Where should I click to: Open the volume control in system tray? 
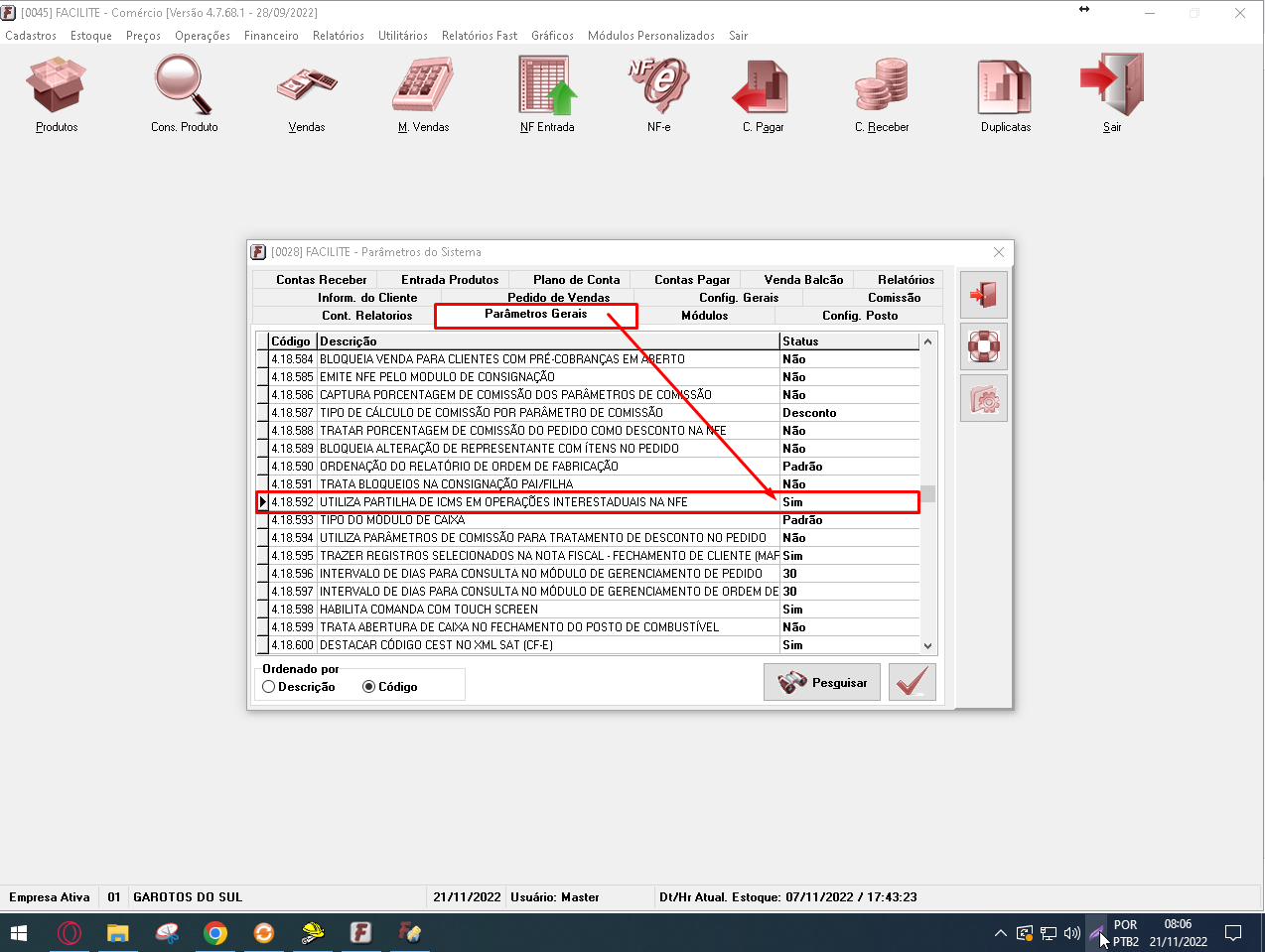pyautogui.click(x=1072, y=933)
